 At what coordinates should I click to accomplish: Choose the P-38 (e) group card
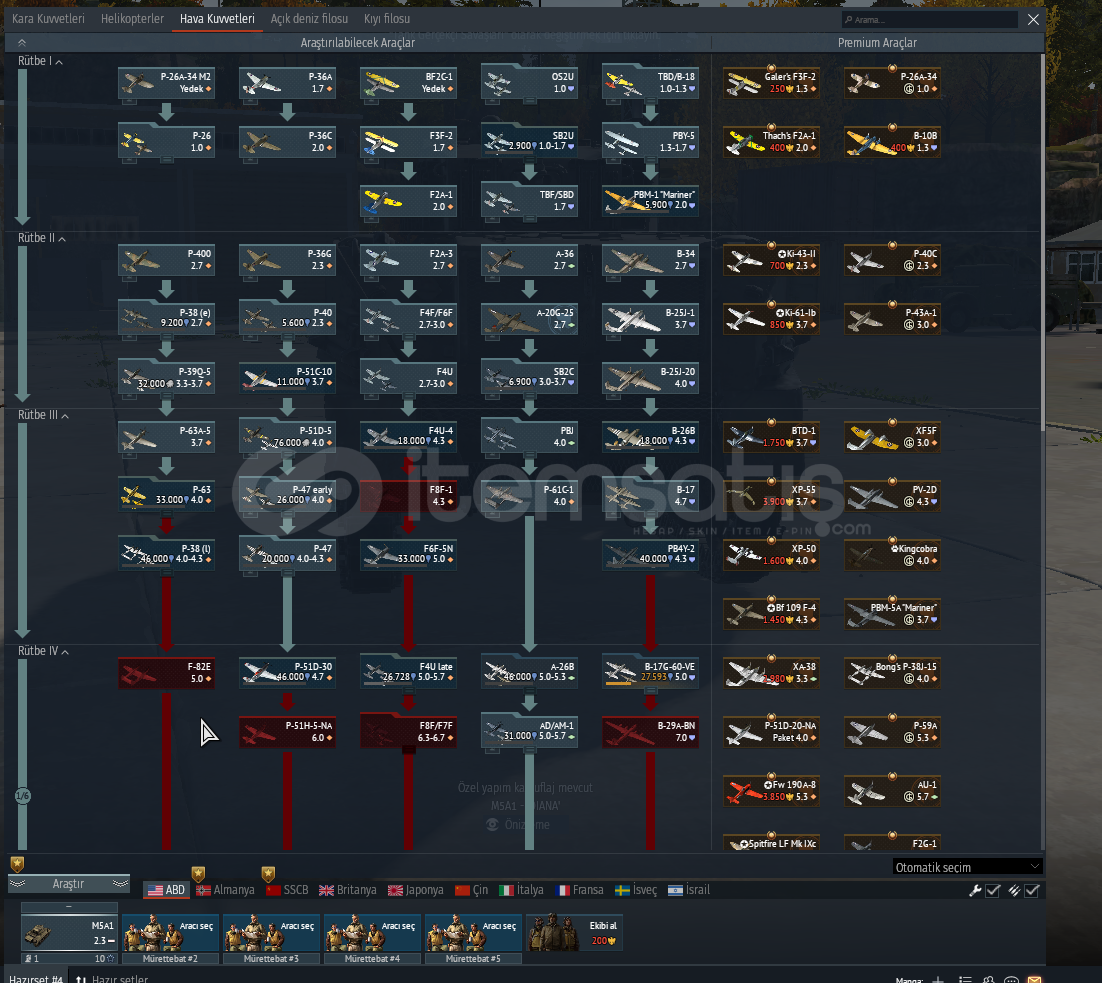point(167,319)
